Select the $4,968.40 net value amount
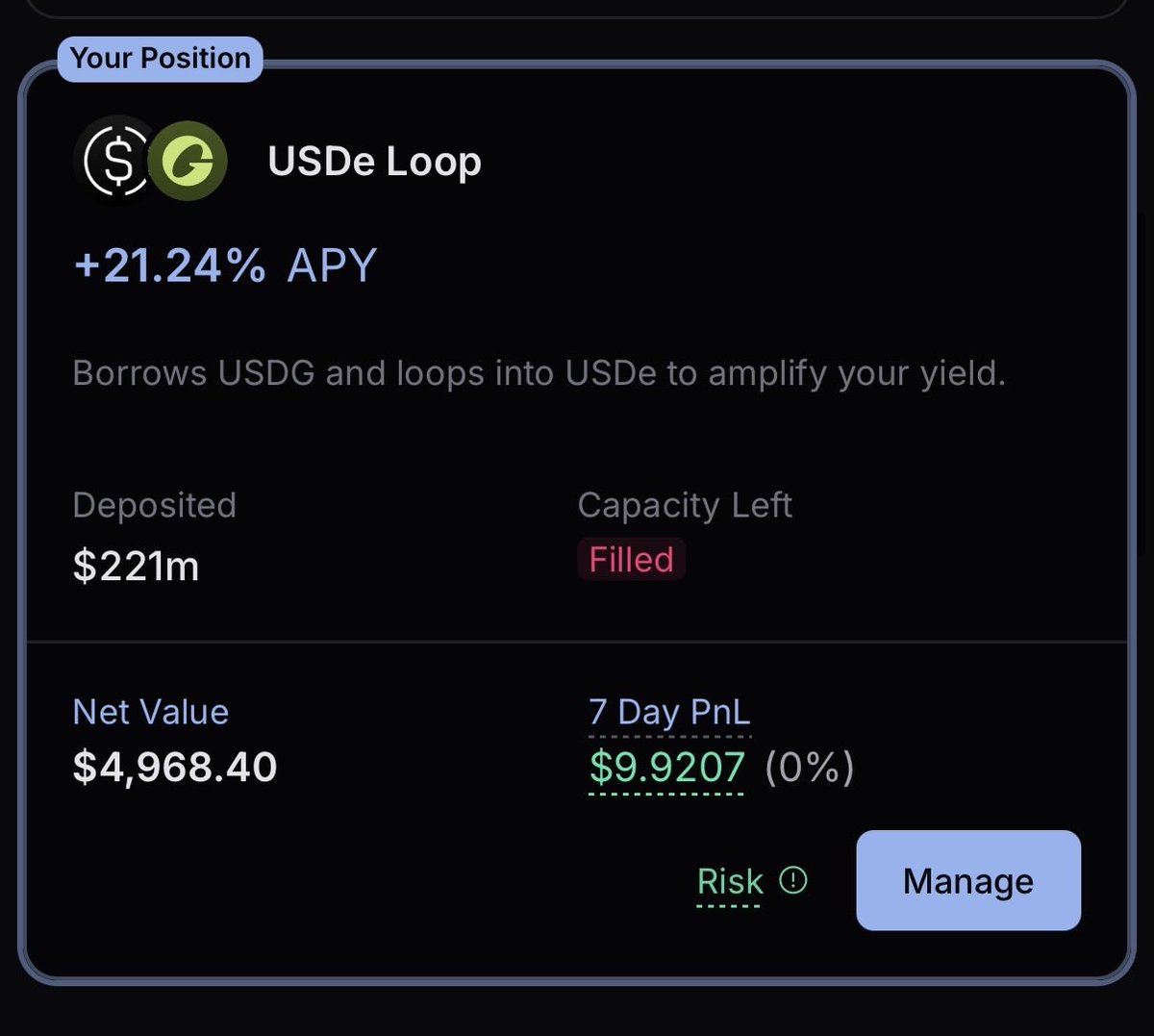Image resolution: width=1154 pixels, height=1036 pixels. click(x=175, y=767)
